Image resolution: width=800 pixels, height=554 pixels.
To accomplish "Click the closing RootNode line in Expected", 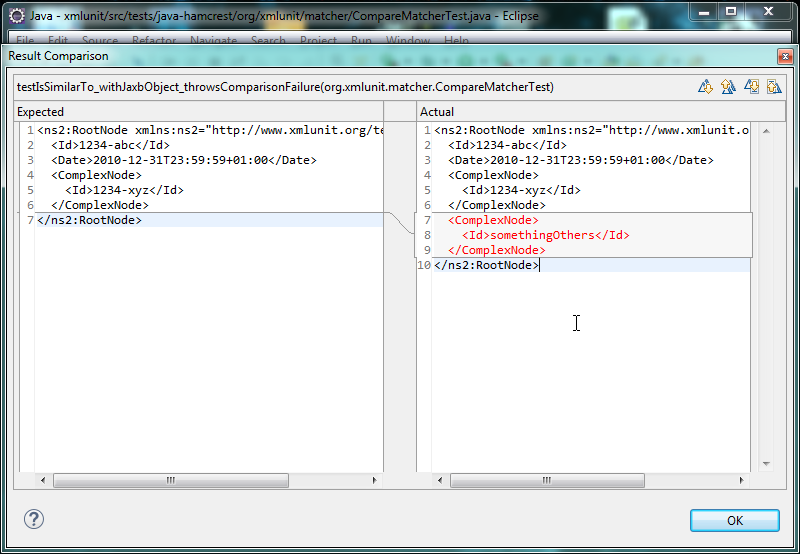I will click(x=90, y=220).
